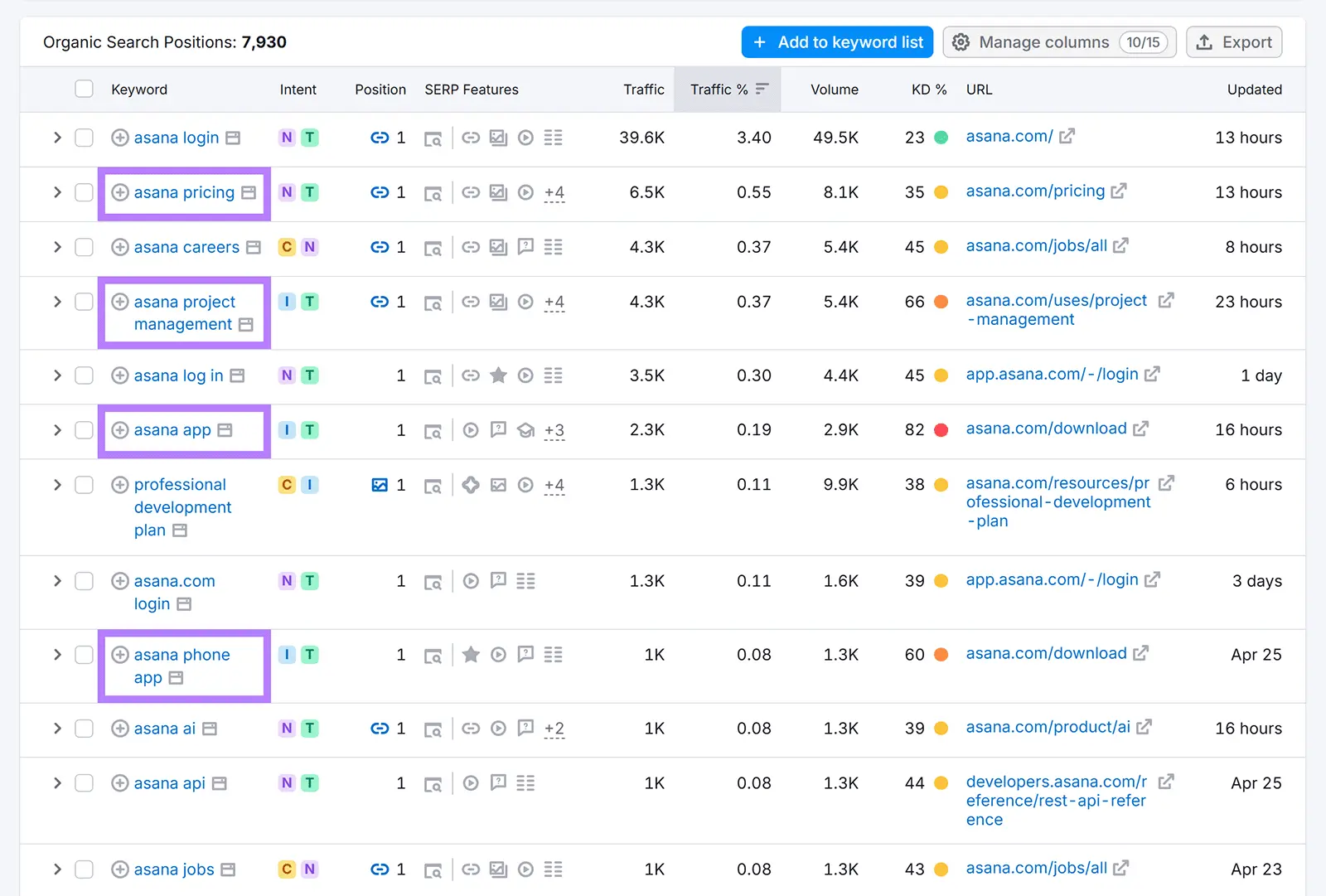Open the SERP snapshot icon for asana login

(x=433, y=138)
